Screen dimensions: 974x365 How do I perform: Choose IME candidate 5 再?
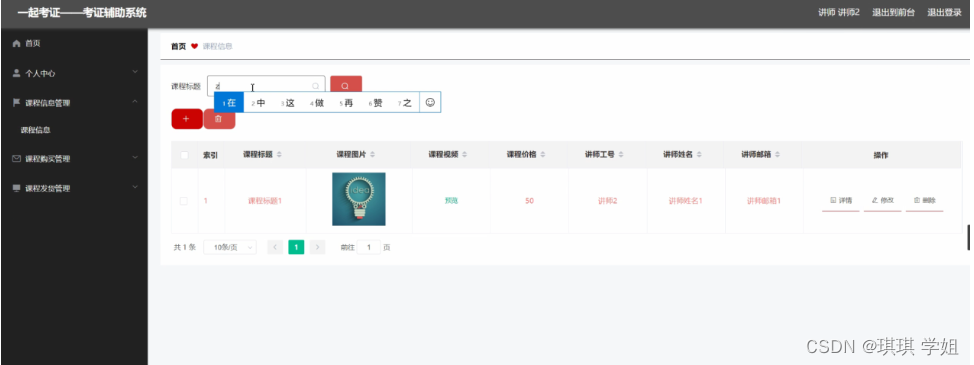pos(346,103)
